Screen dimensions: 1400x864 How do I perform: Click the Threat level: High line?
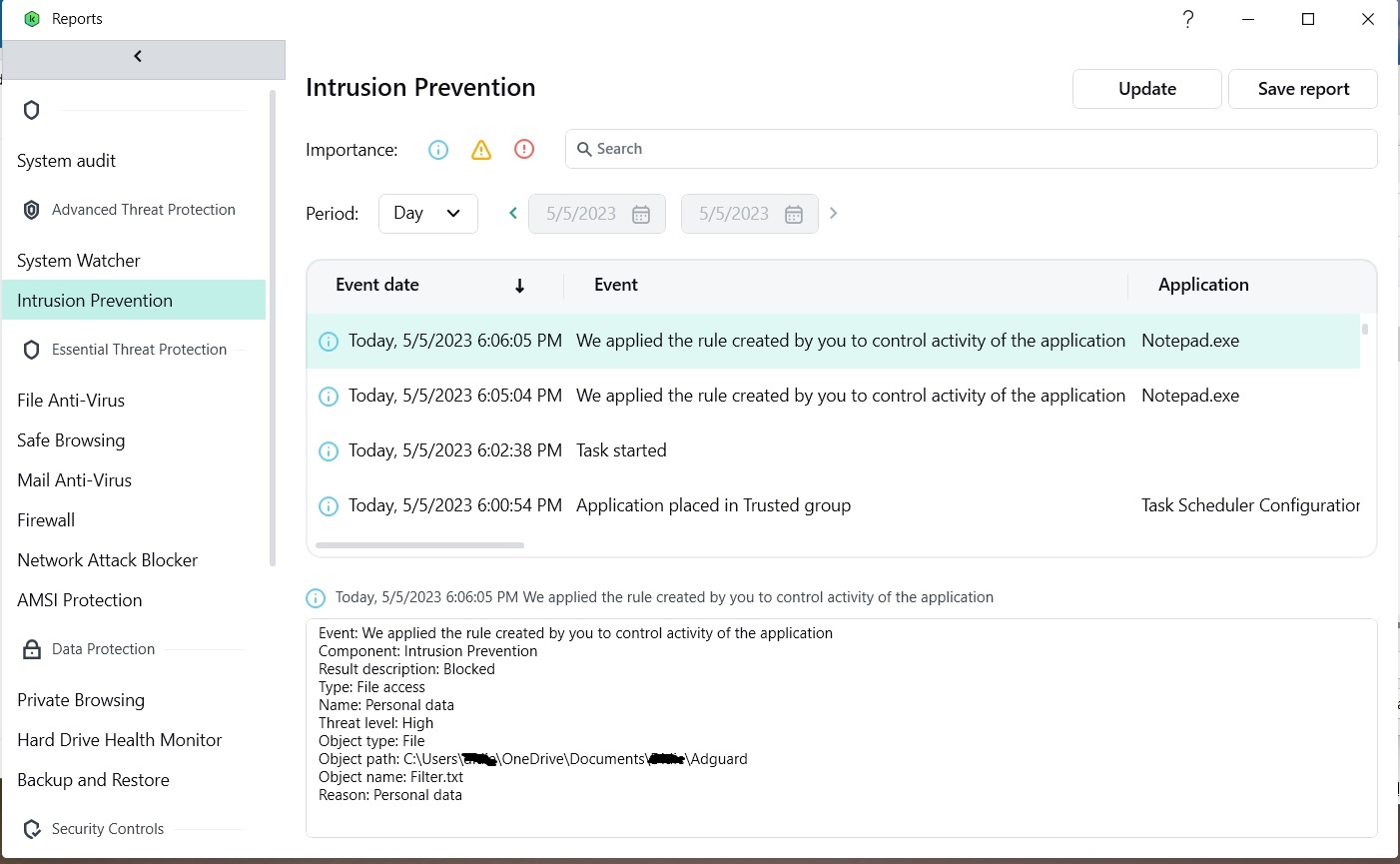click(x=375, y=723)
